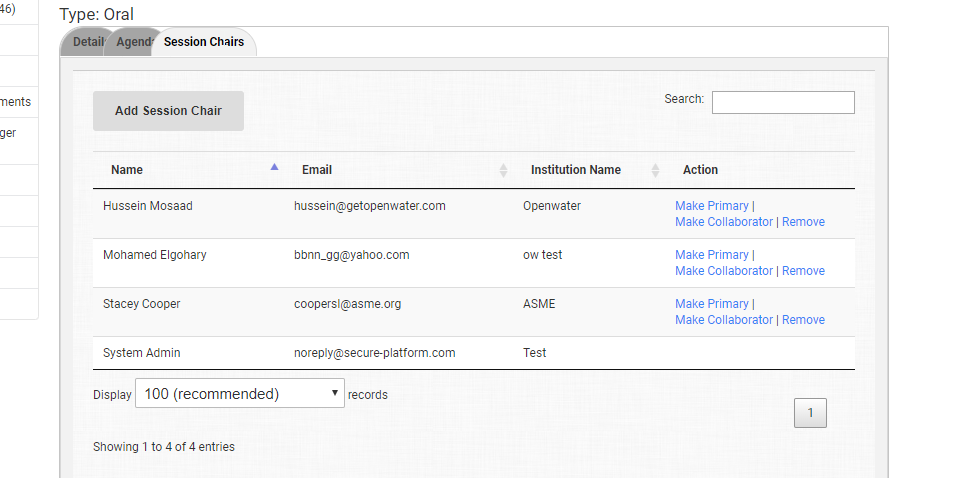
Task: Make Stacey Cooper primary
Action: click(711, 304)
